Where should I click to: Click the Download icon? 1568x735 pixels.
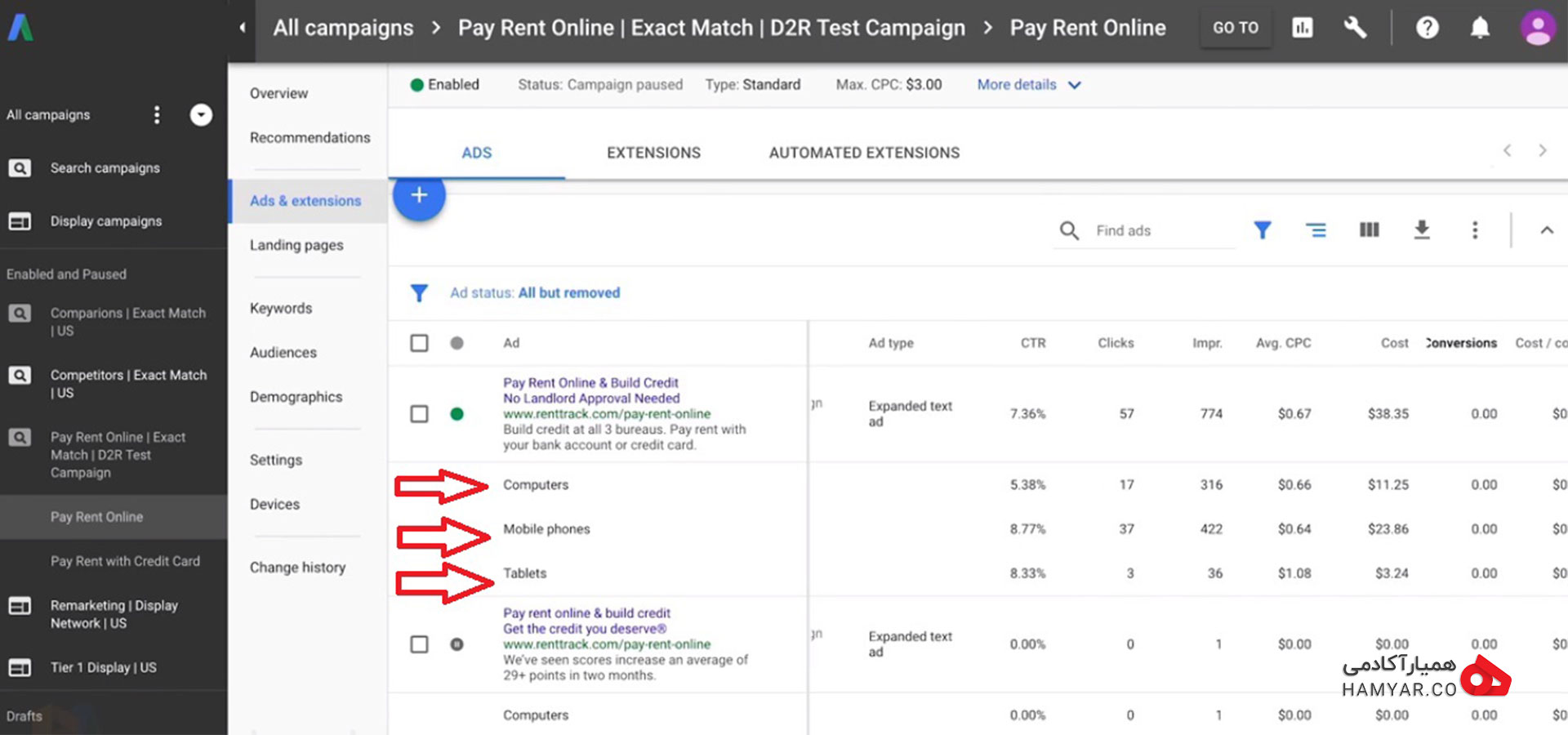point(1422,230)
